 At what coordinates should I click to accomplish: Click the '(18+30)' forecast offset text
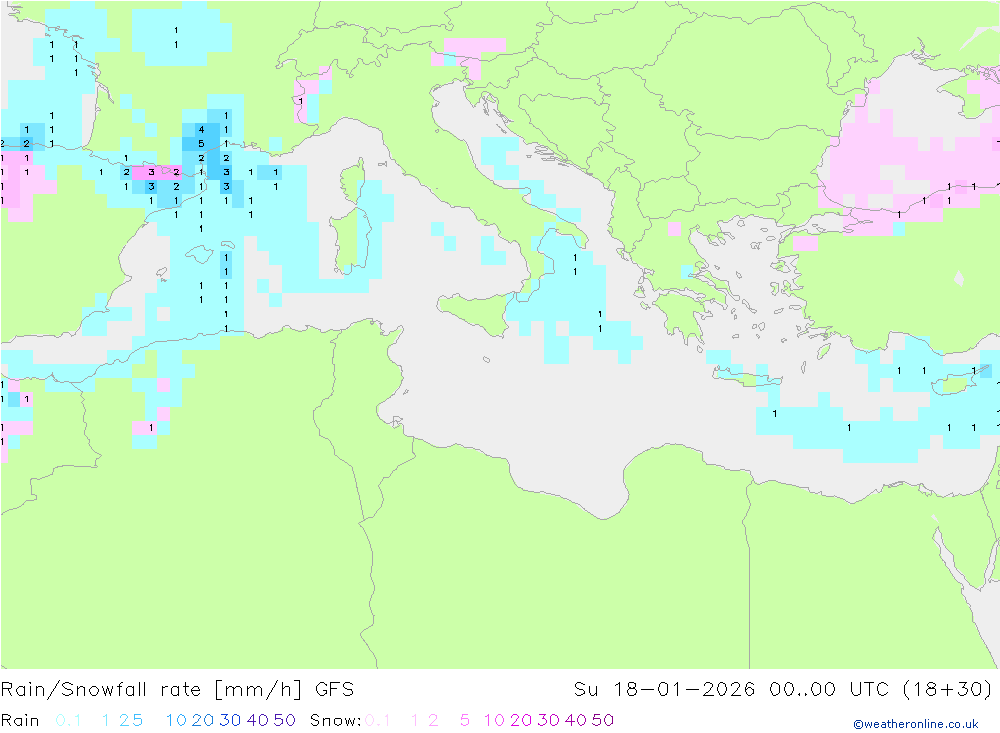coord(948,690)
